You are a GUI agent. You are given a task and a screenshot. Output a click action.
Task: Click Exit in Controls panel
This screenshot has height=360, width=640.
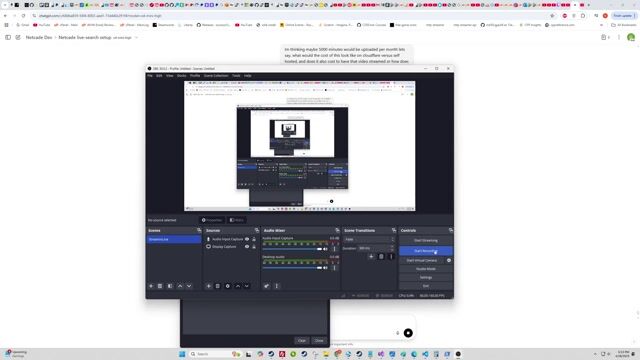click(426, 286)
